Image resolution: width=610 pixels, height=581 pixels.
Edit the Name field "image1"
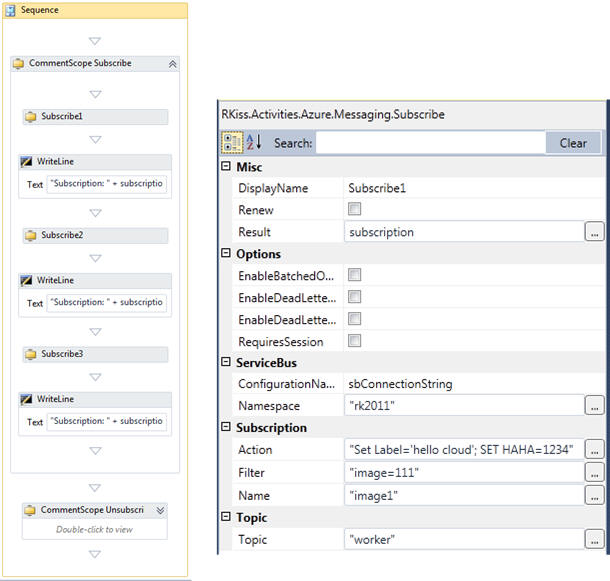pyautogui.click(x=464, y=495)
